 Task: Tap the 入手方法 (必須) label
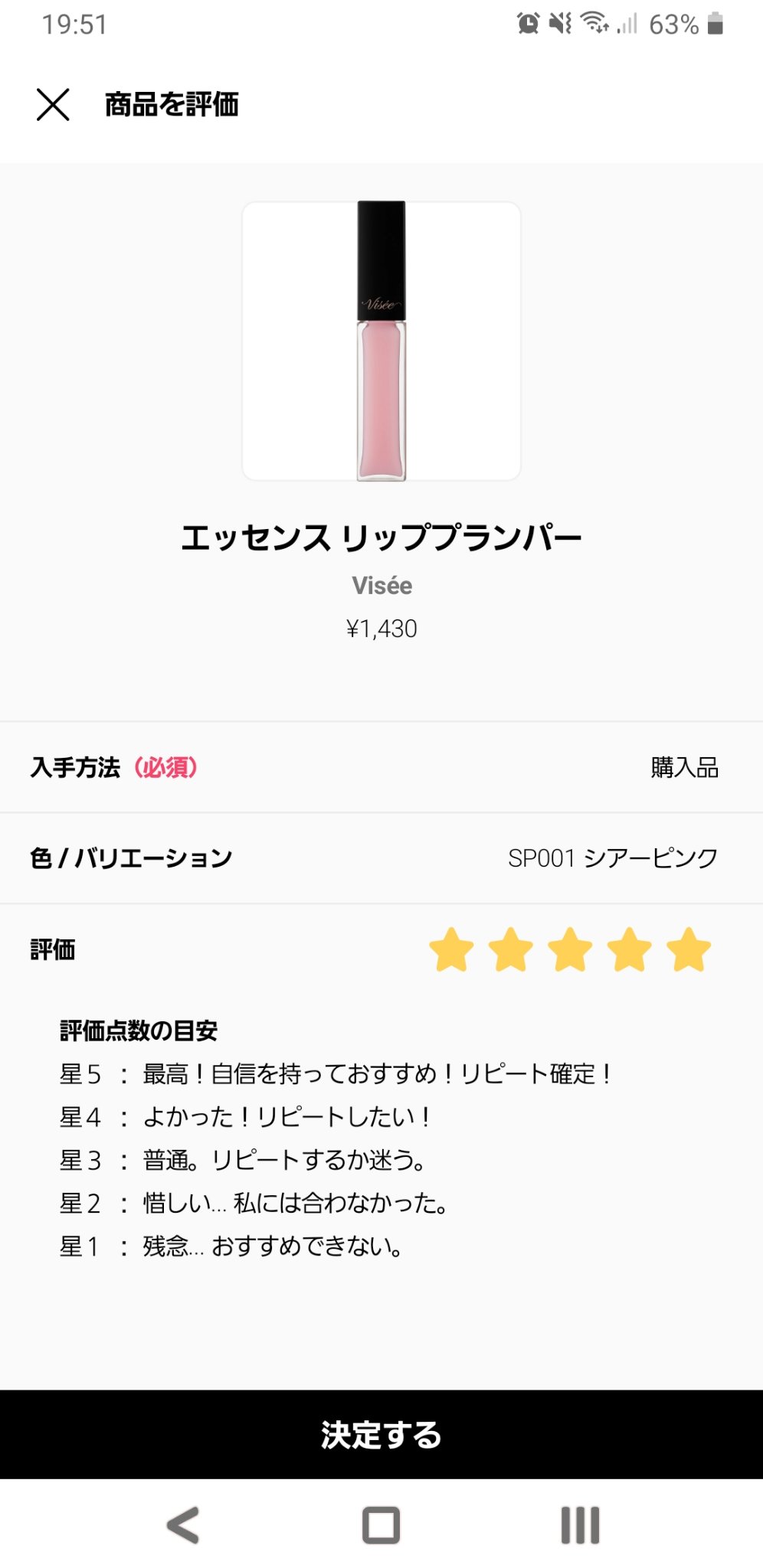[114, 767]
